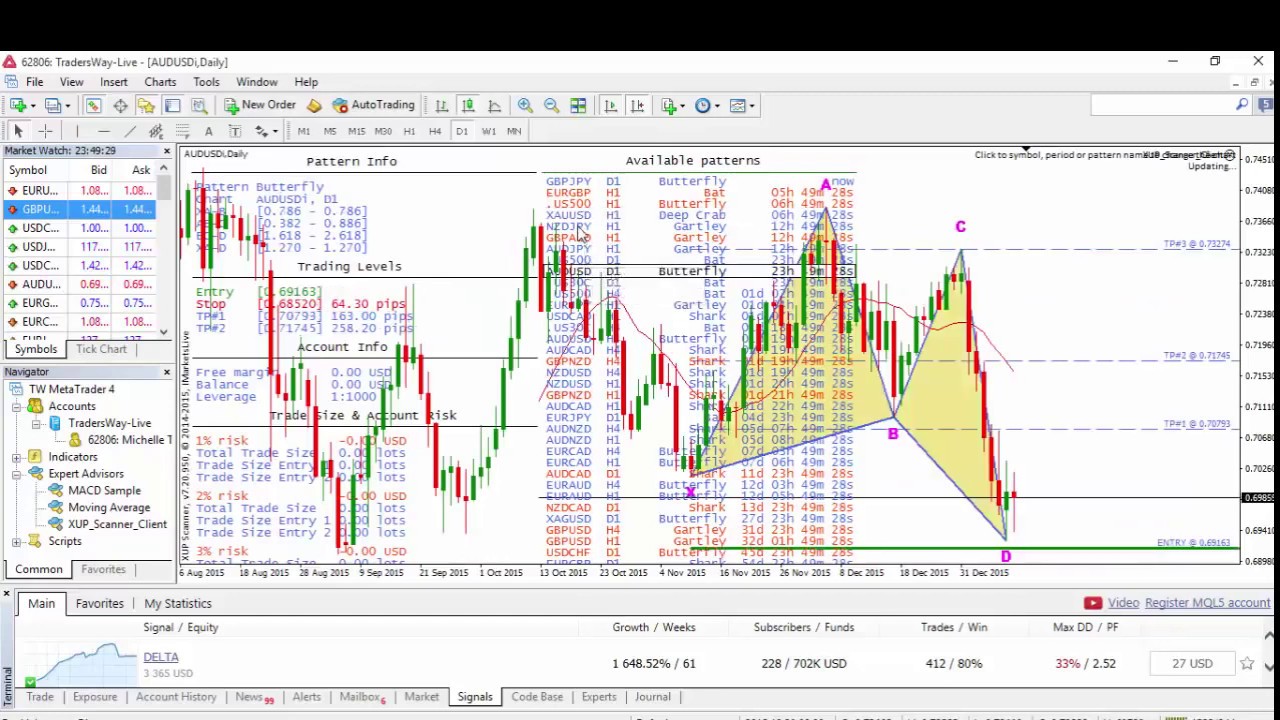Click the 27 USD subscribe button

pyautogui.click(x=1192, y=663)
